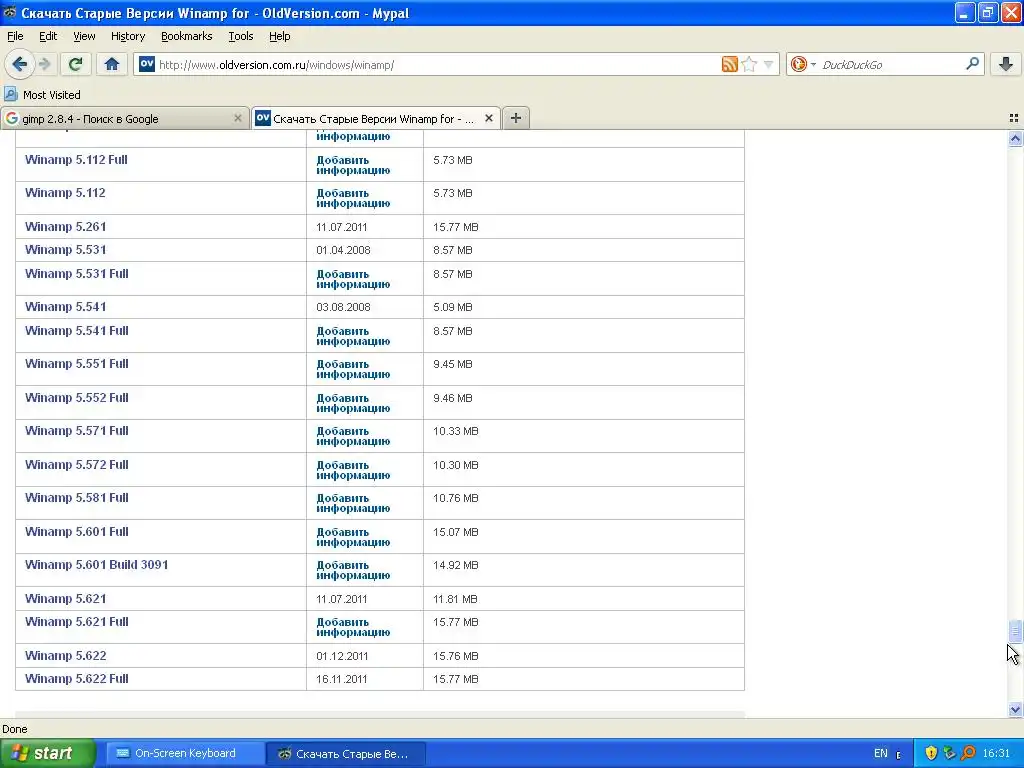Open the Winamp 5.622 link
This screenshot has height=768, width=1024.
coord(65,655)
